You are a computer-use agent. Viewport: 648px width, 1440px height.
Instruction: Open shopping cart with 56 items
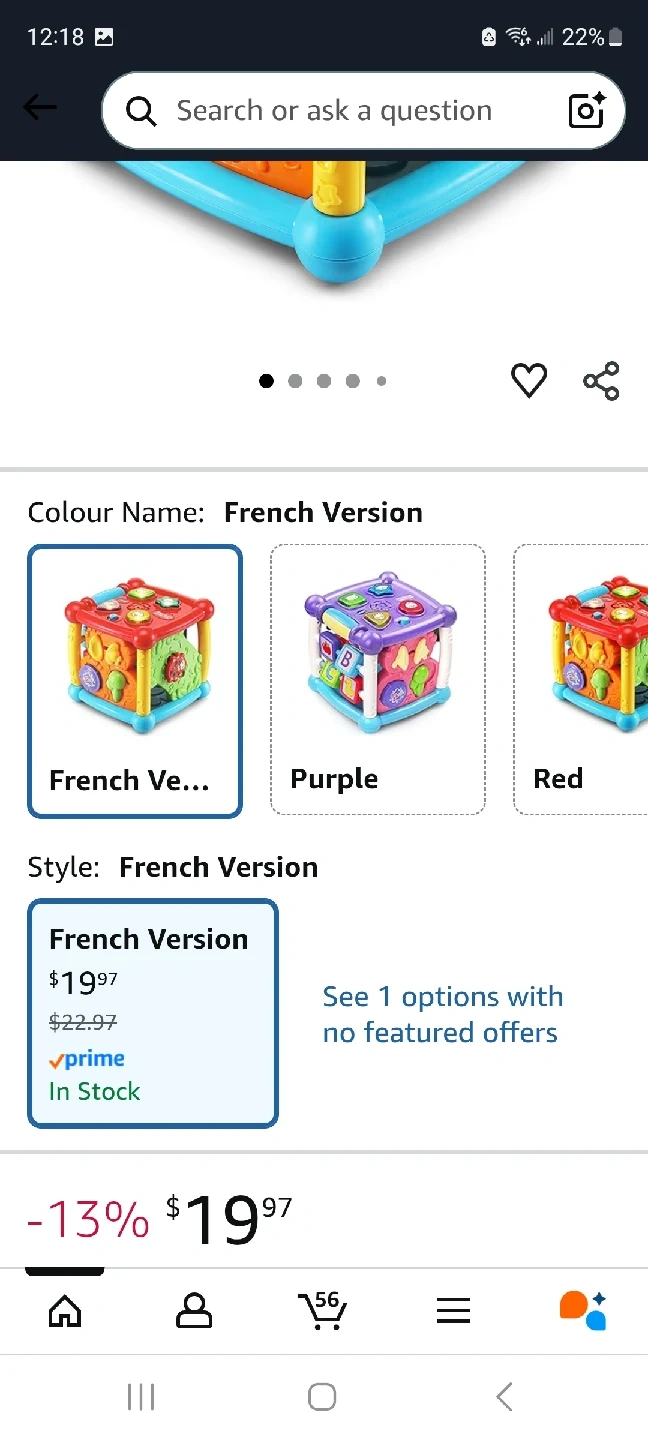322,1311
